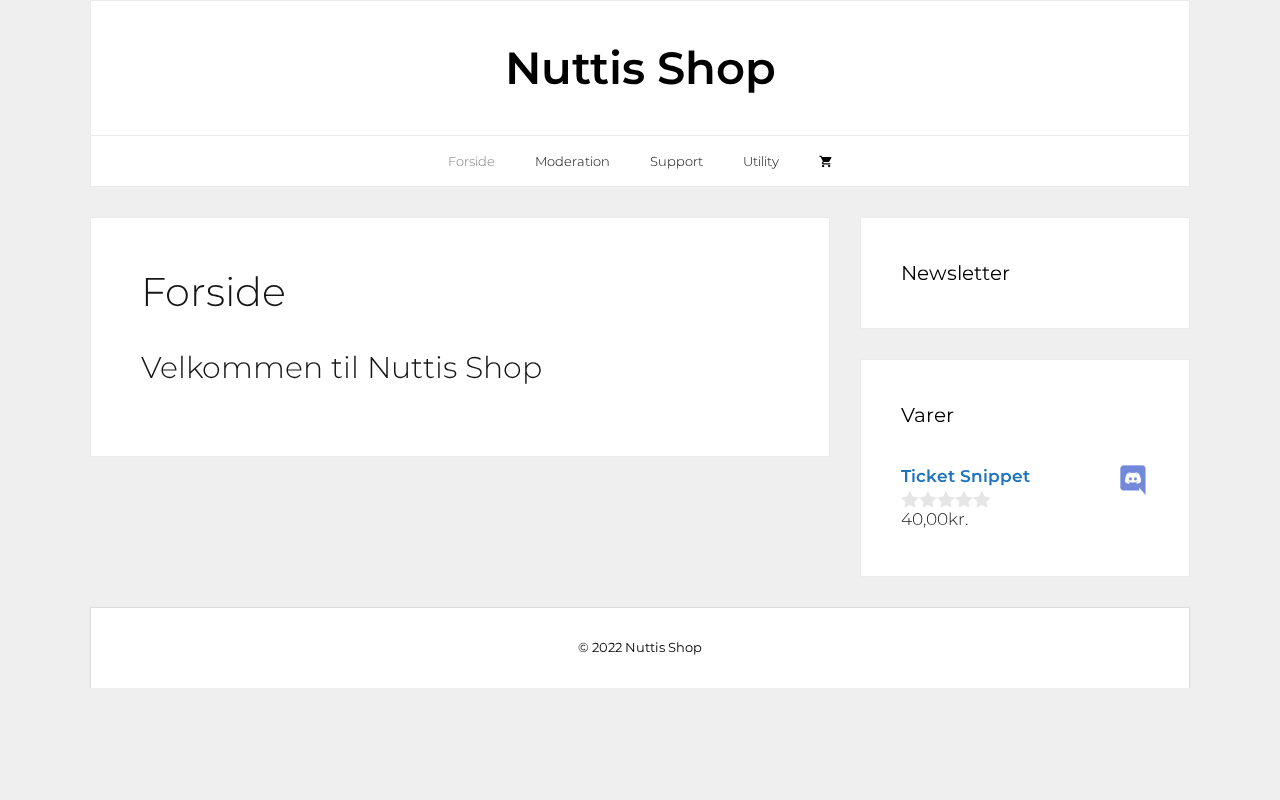Click the Varer widget heading
This screenshot has height=800, width=1280.
coord(927,415)
